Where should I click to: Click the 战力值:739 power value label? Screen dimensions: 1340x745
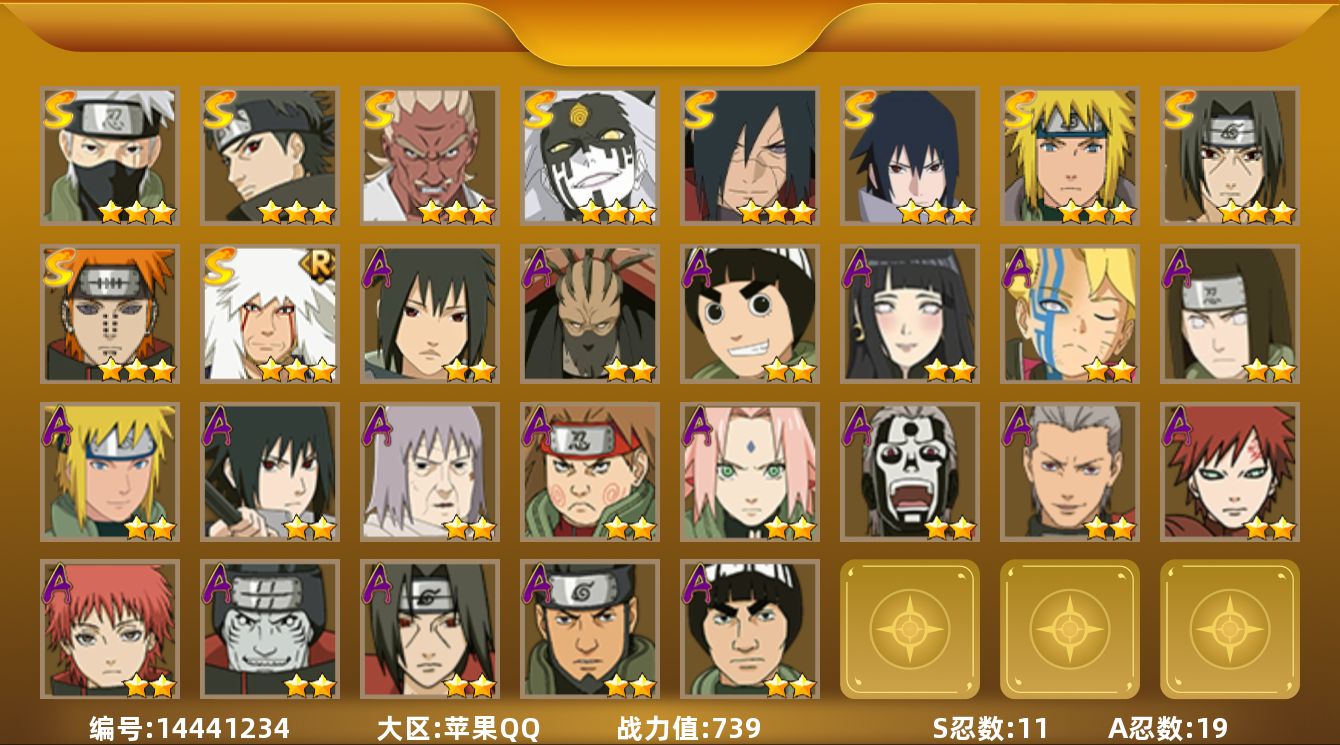(689, 728)
